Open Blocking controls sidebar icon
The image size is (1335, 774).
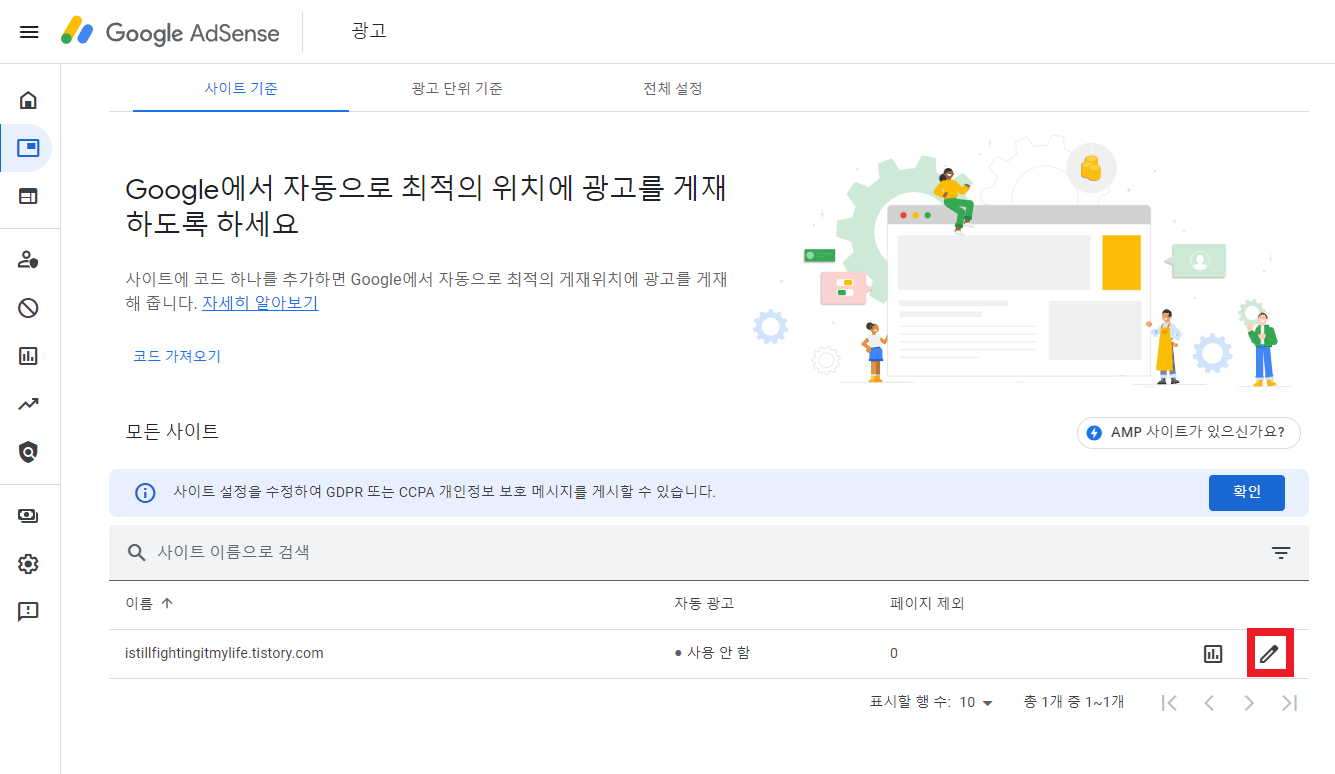(28, 307)
